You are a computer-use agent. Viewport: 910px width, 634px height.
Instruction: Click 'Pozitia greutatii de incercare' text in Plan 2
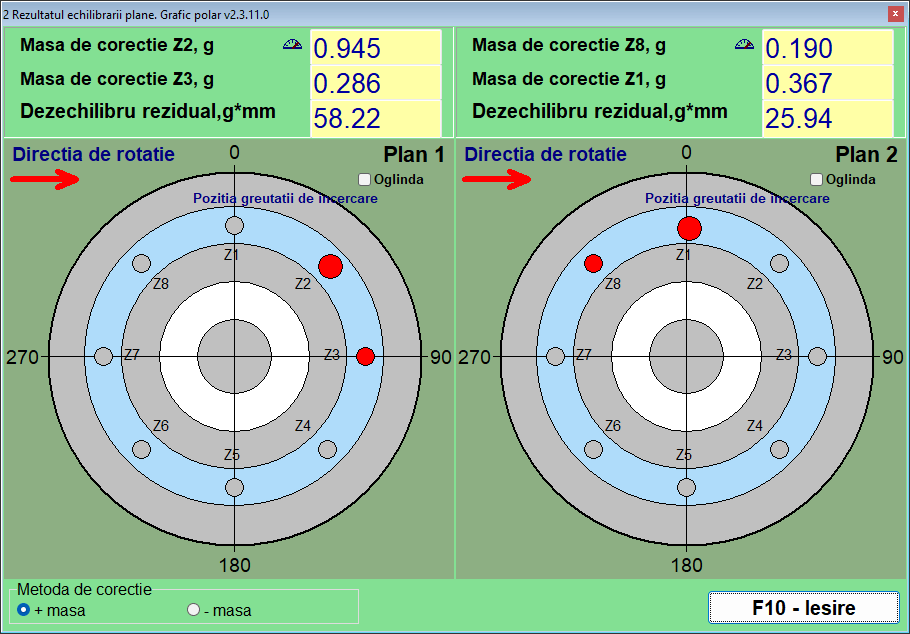(737, 199)
